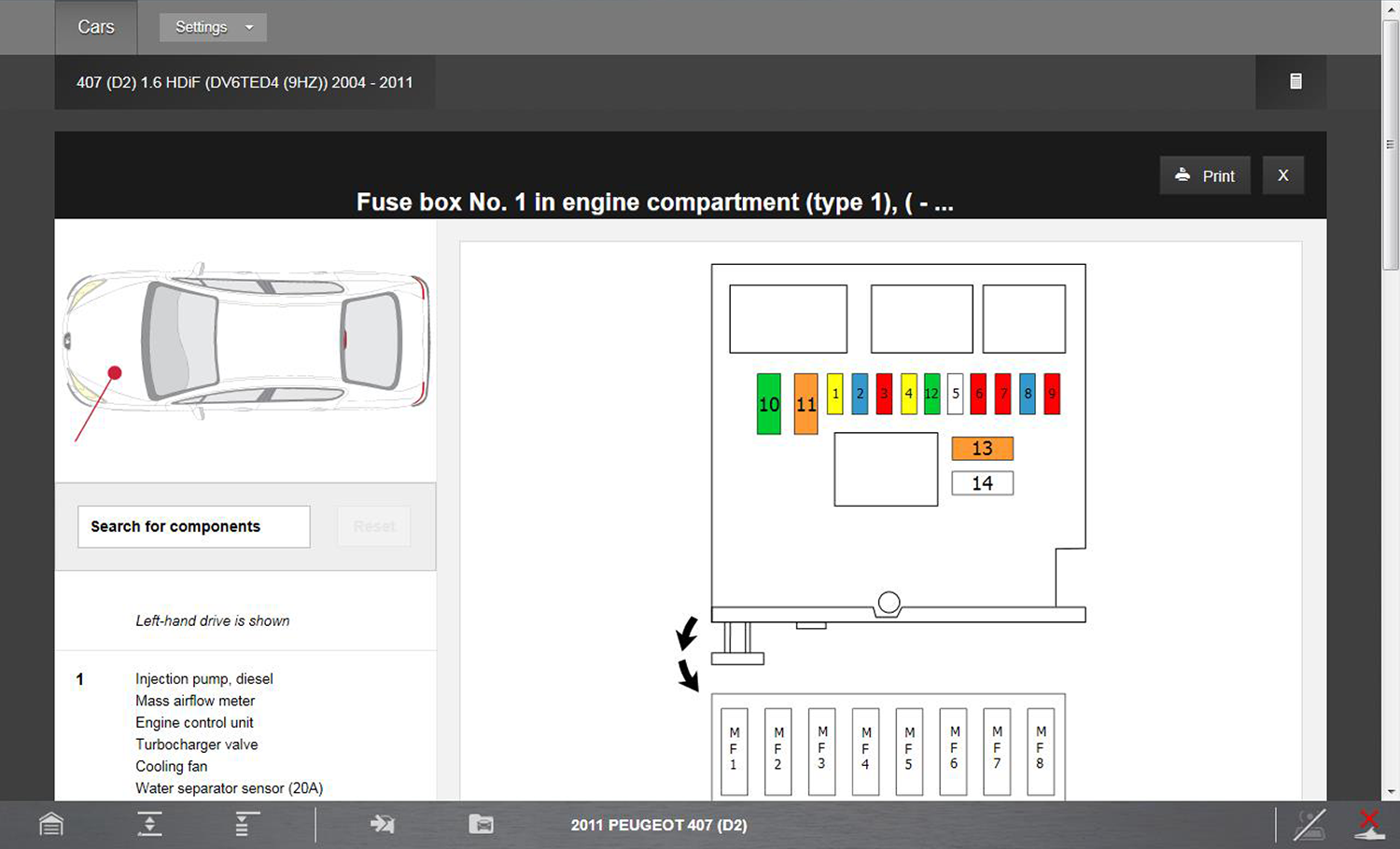Click the home garage icon in bottom toolbar
This screenshot has width=1400, height=849.
[x=51, y=825]
